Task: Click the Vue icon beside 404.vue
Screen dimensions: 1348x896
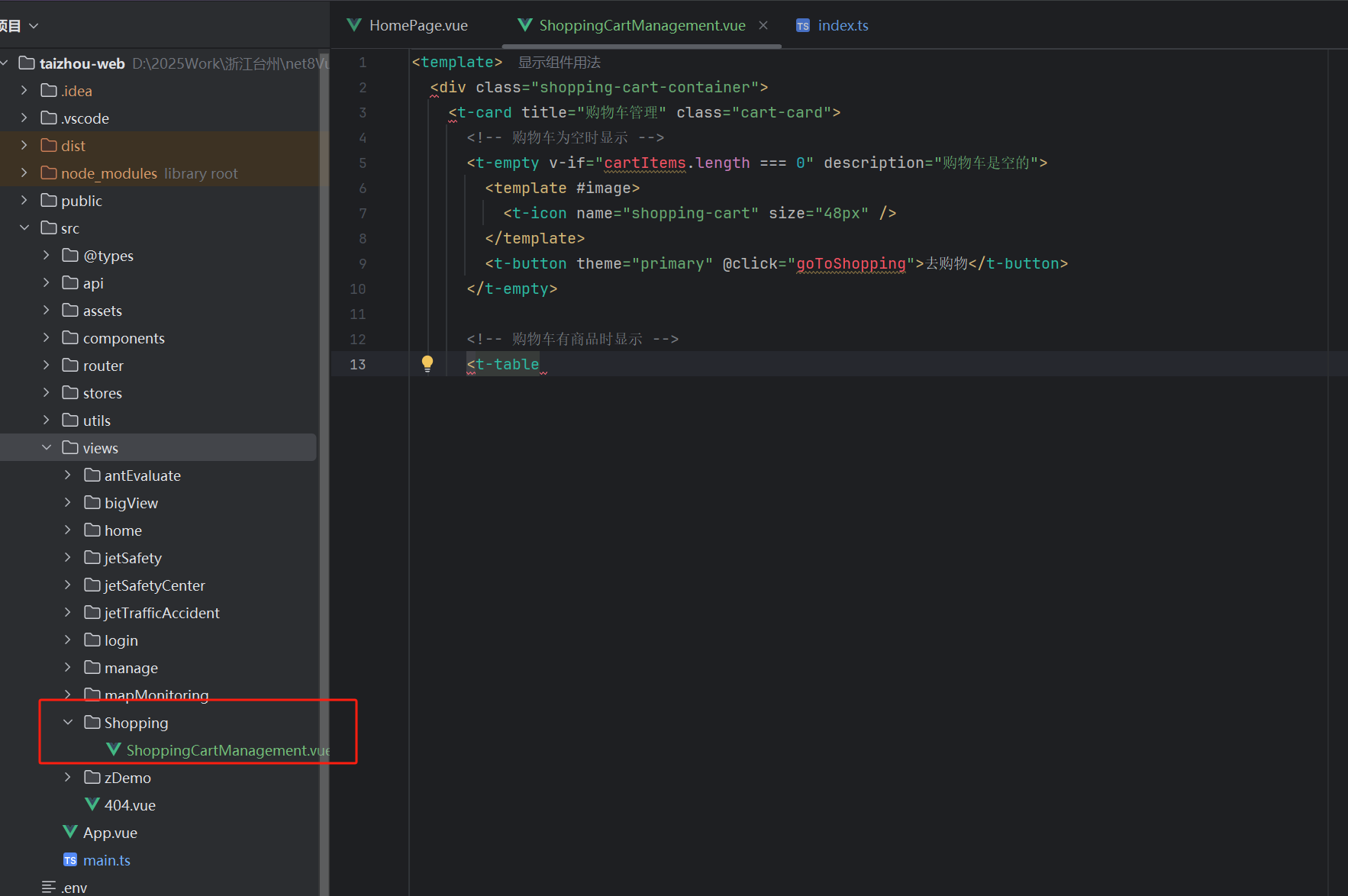Action: coord(92,804)
